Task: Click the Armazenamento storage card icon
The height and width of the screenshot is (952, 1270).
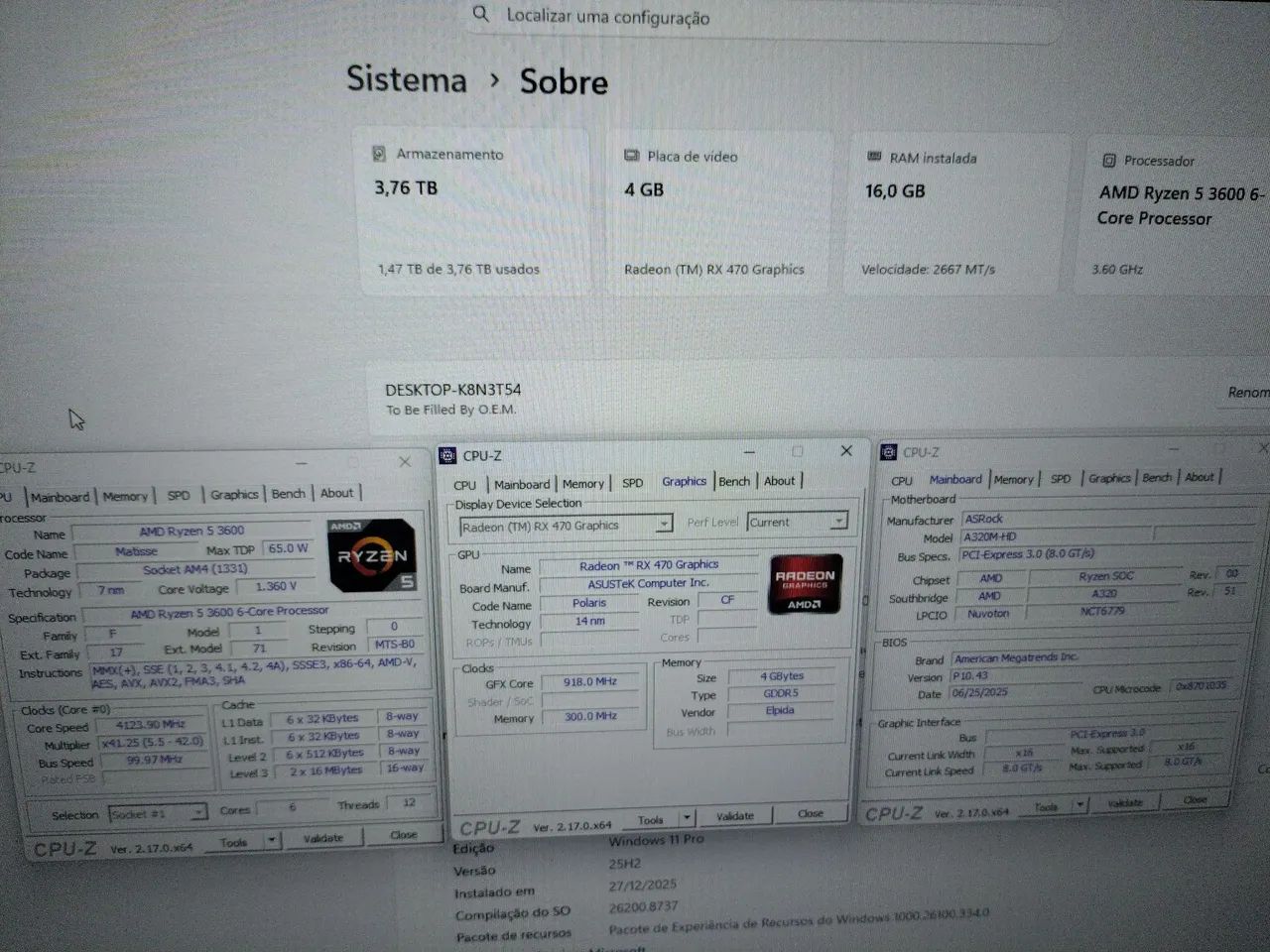Action: click(x=379, y=154)
